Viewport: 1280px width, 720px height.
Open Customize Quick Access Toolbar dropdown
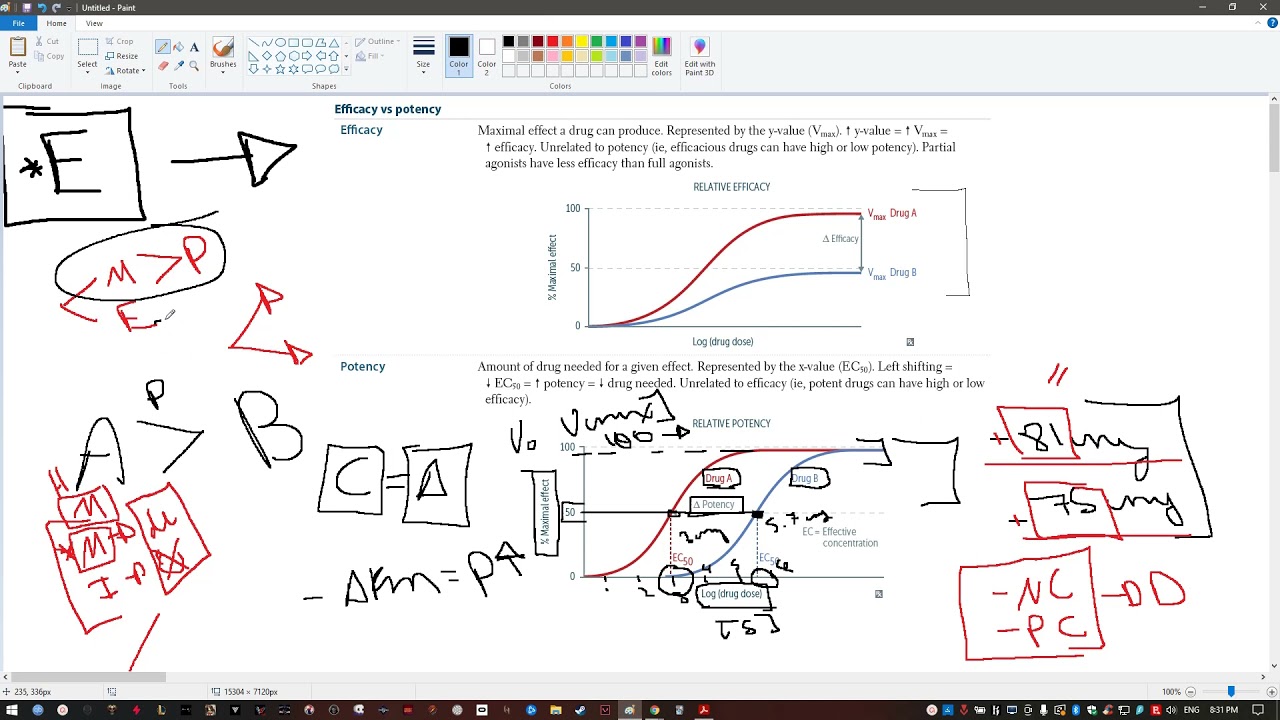click(71, 7)
